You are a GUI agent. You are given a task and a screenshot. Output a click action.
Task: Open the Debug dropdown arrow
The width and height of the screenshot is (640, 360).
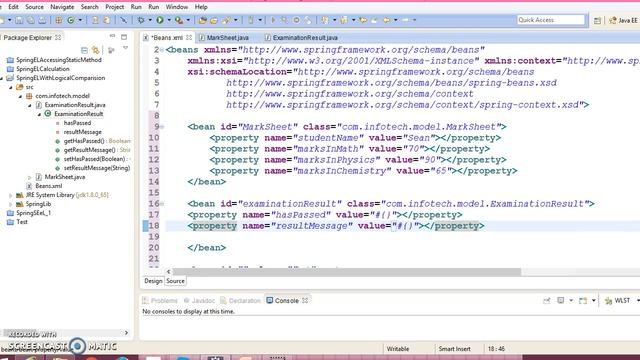(x=149, y=20)
